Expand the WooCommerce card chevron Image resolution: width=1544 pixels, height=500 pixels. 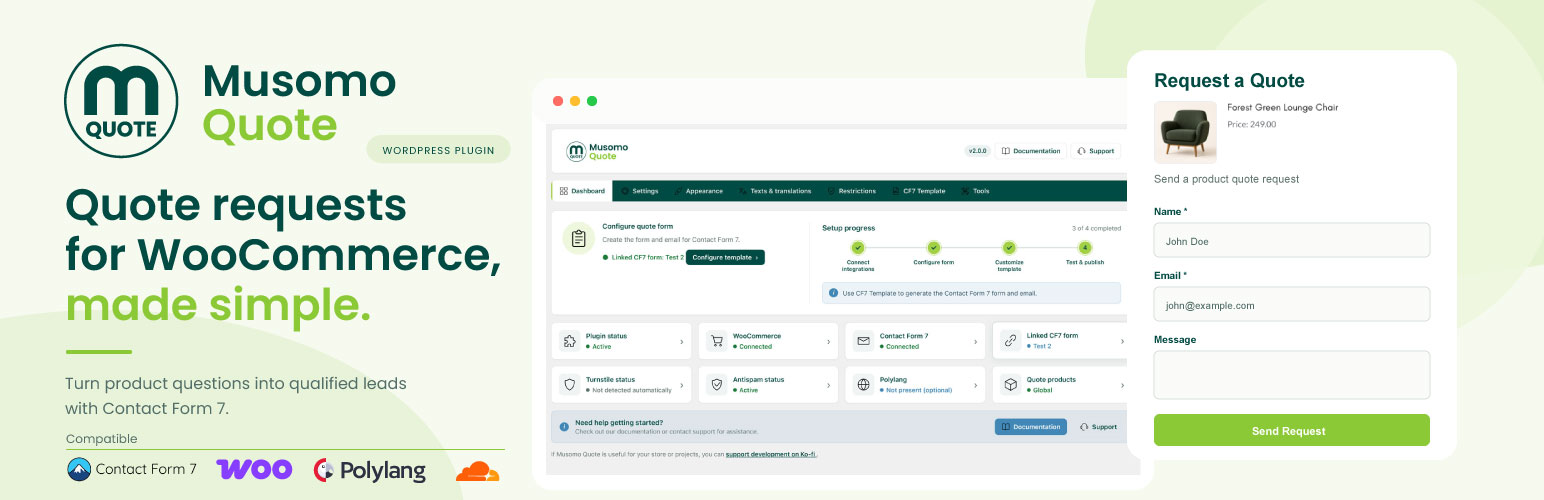(x=828, y=342)
